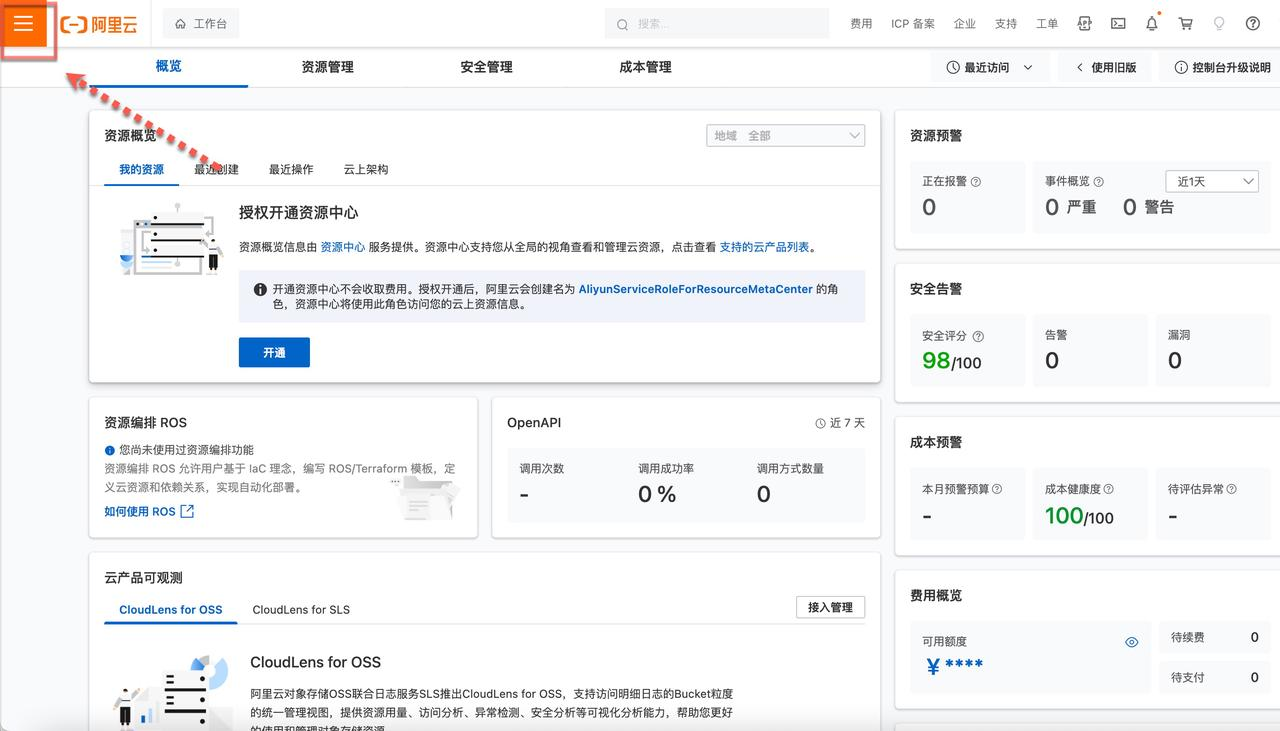Image resolution: width=1280 pixels, height=731 pixels.
Task: Click the 工作台 home button
Action: pyautogui.click(x=201, y=24)
